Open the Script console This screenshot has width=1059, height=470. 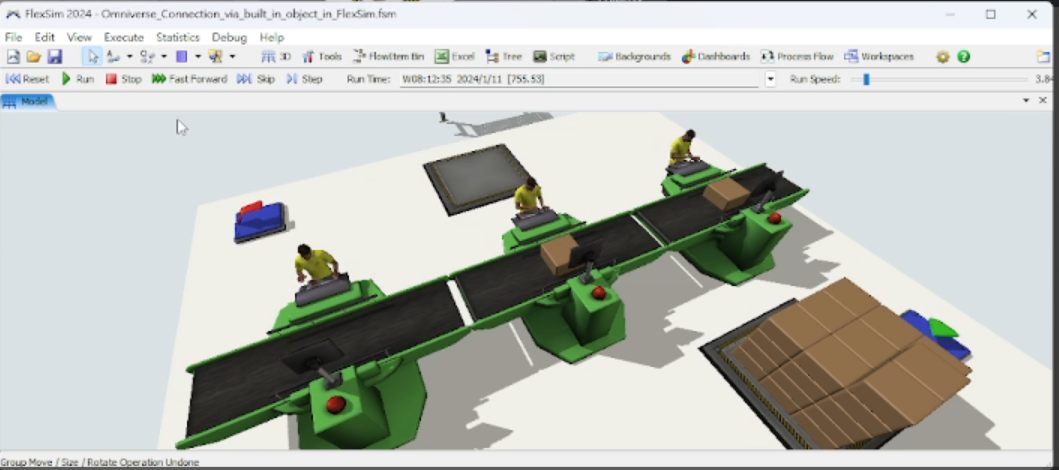(554, 57)
